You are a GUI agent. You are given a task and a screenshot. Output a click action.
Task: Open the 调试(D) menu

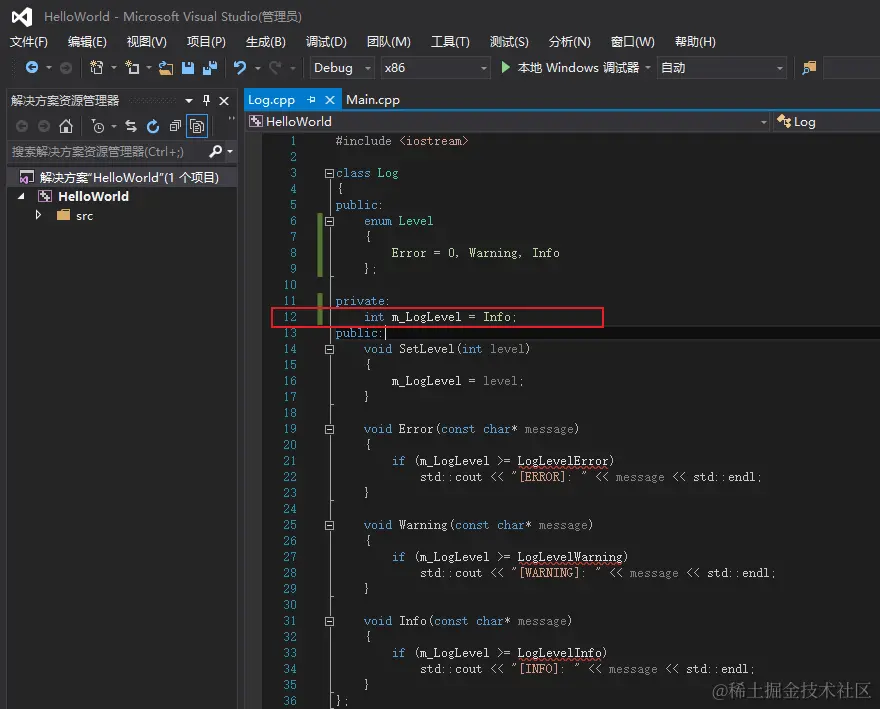click(326, 42)
